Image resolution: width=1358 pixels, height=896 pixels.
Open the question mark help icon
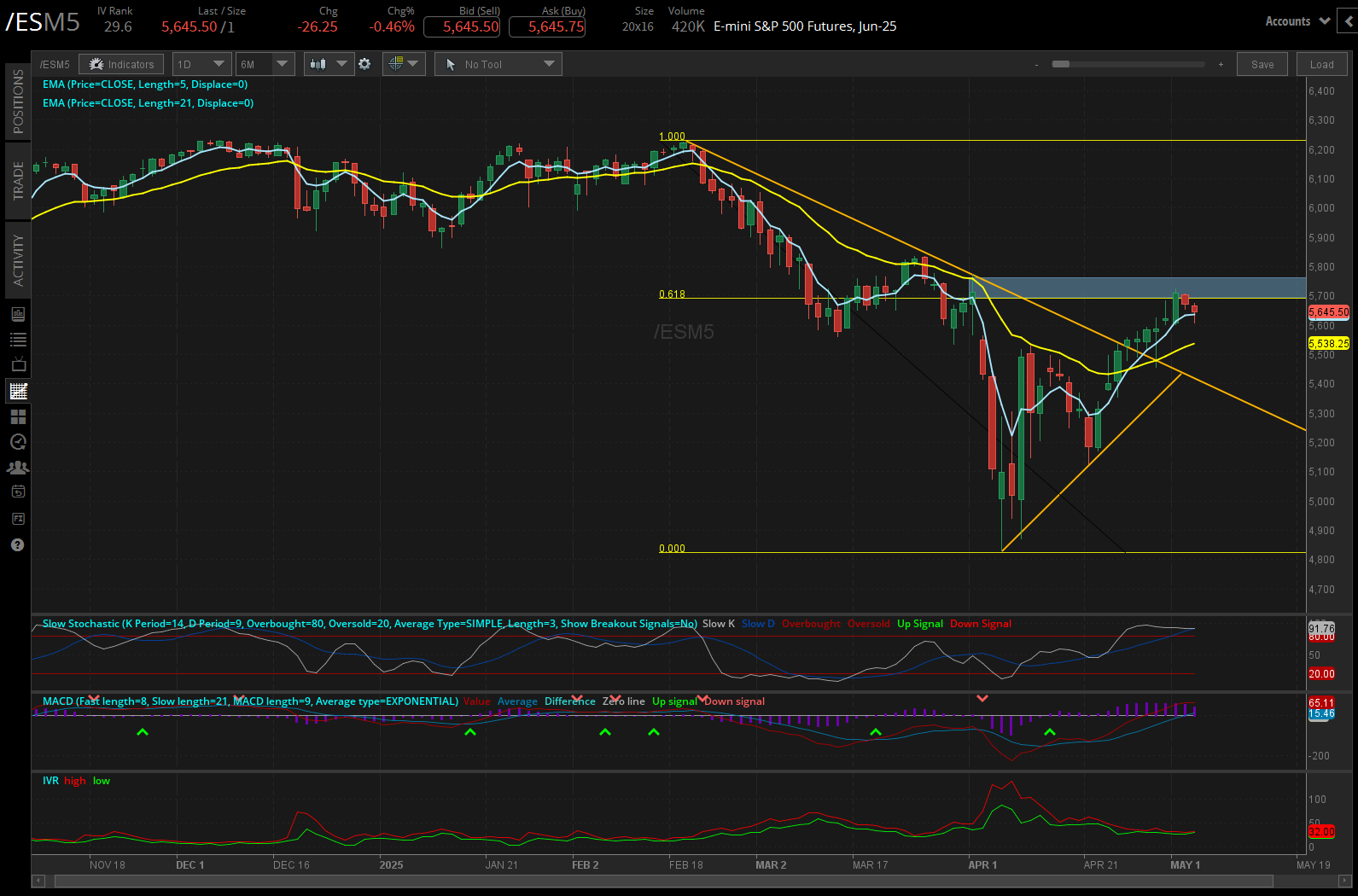pyautogui.click(x=17, y=544)
